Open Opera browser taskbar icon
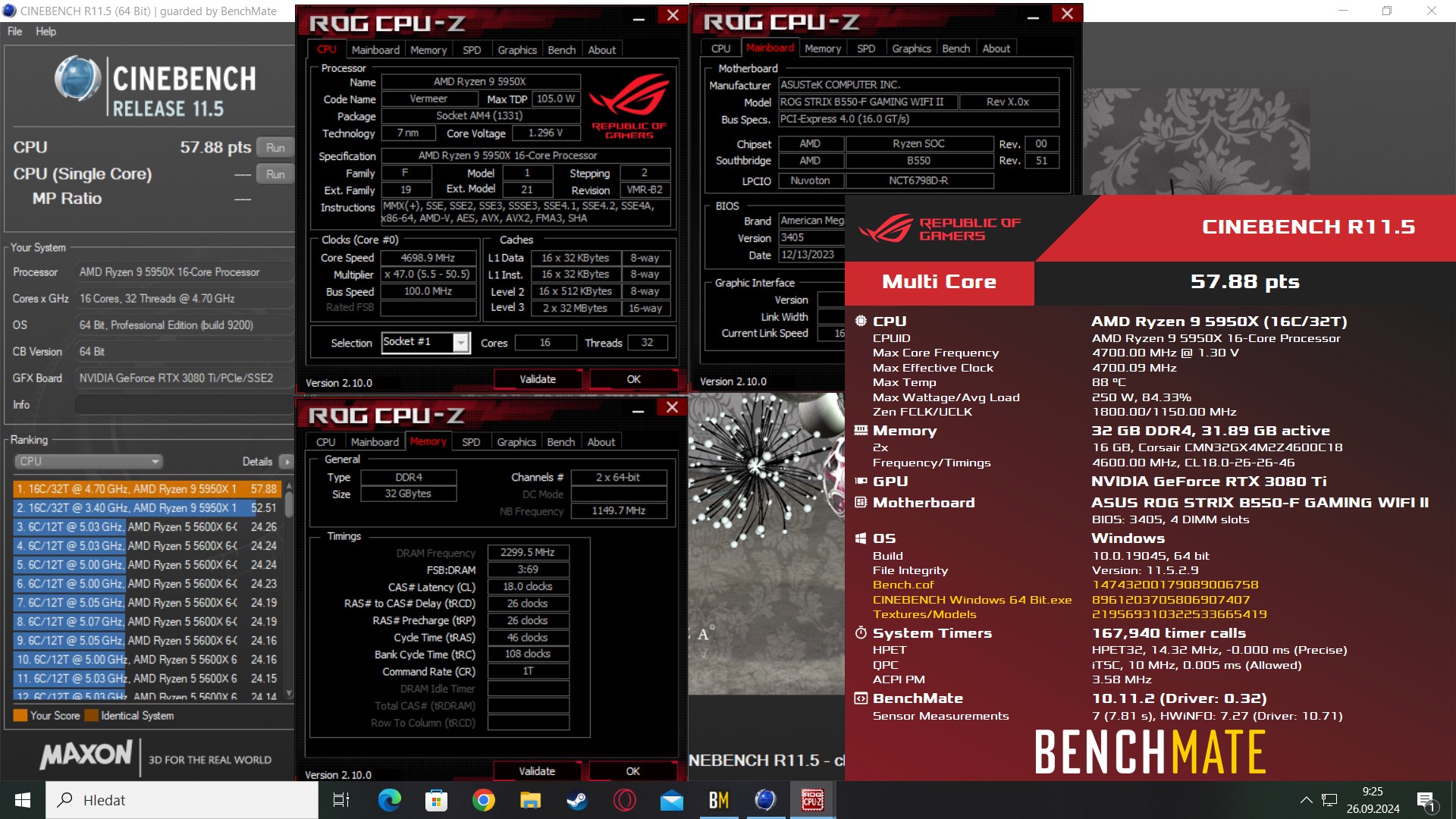 (x=624, y=800)
